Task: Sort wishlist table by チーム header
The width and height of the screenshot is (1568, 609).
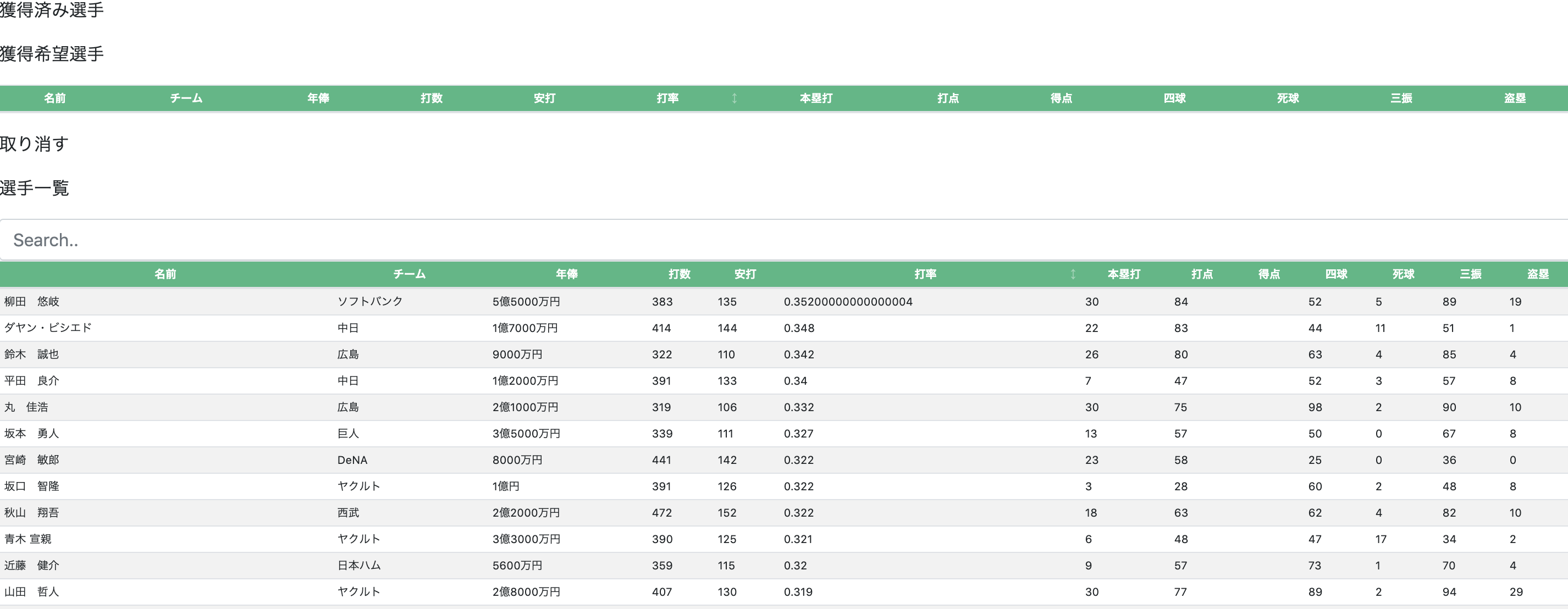Action: coord(186,98)
